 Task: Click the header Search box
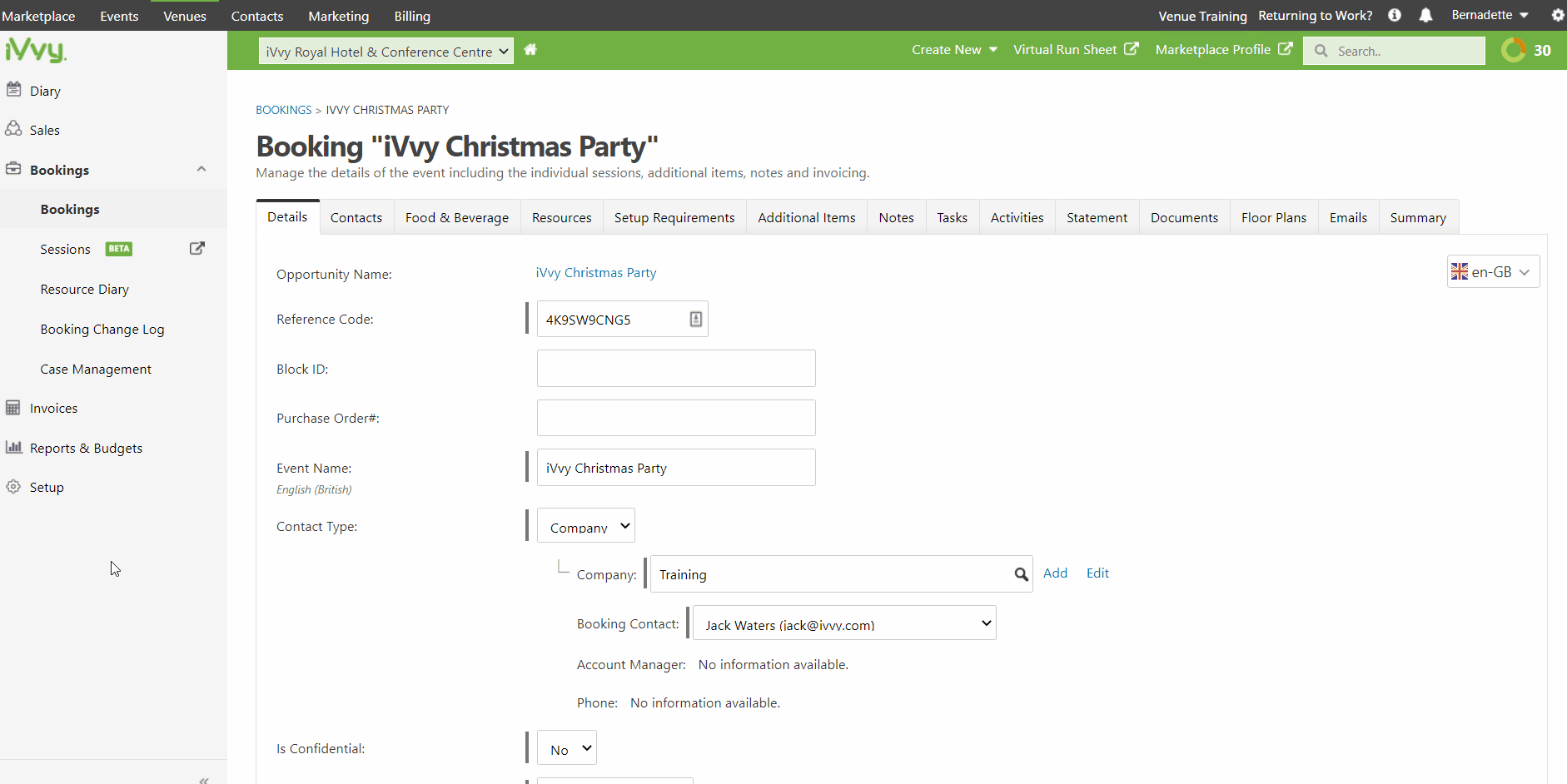pos(1394,51)
